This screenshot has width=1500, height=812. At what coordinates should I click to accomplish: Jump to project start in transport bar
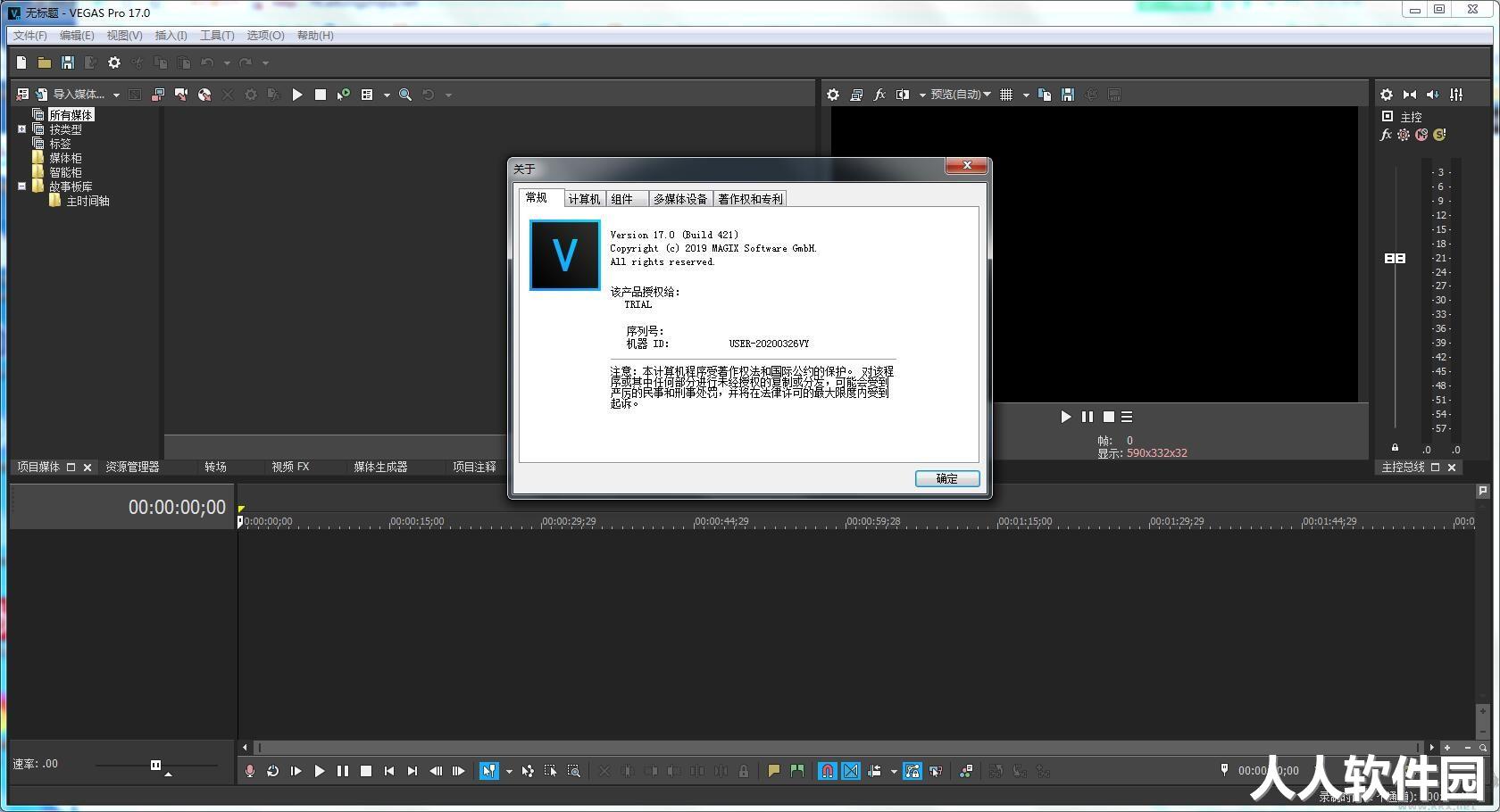(389, 771)
